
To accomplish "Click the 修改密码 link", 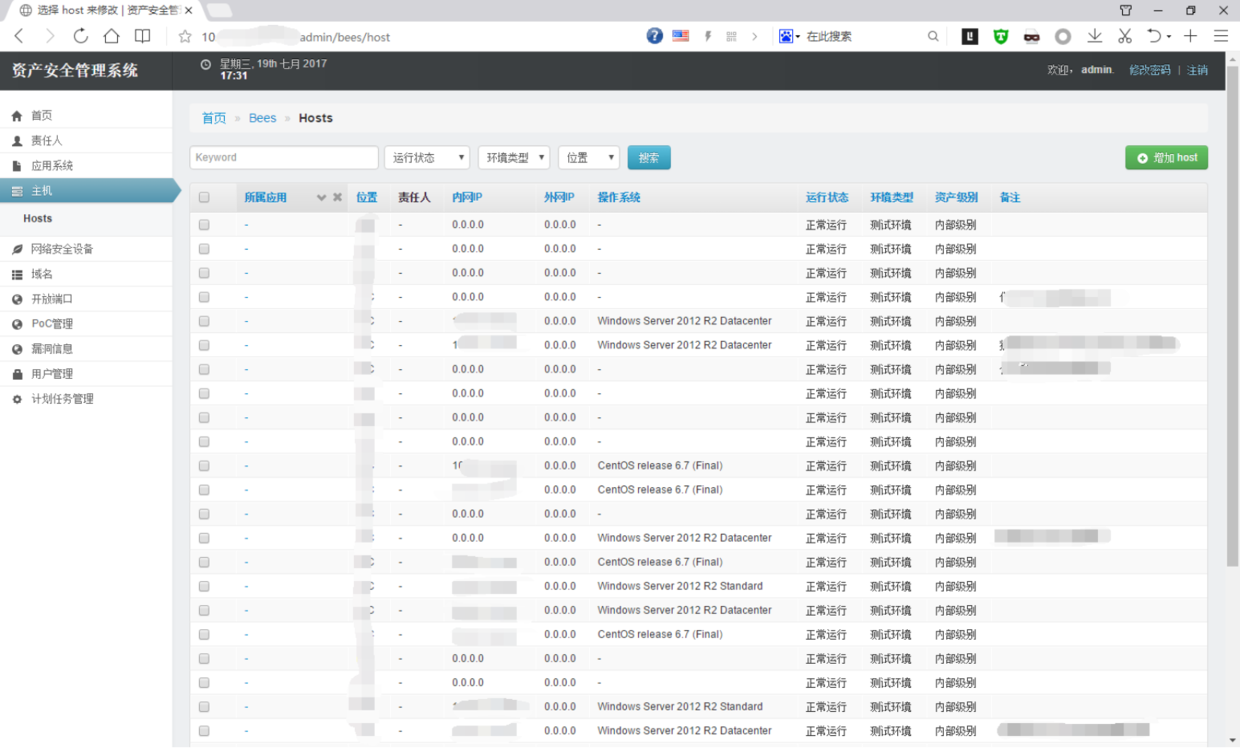I will point(1149,70).
